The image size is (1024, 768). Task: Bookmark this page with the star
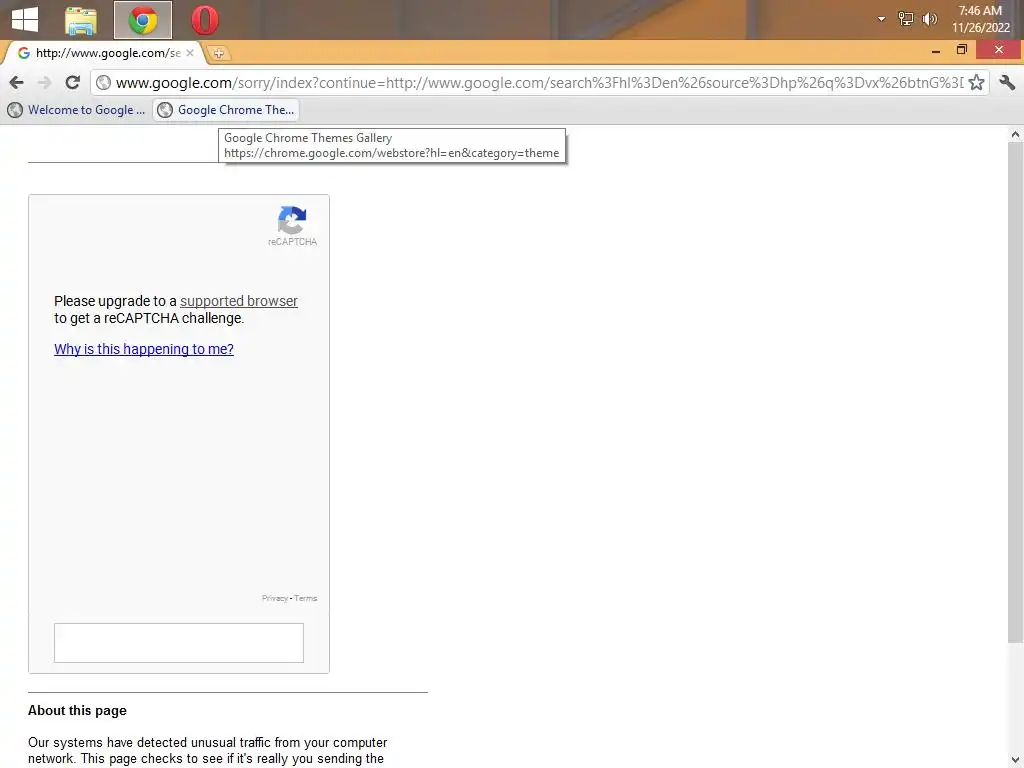(x=976, y=82)
